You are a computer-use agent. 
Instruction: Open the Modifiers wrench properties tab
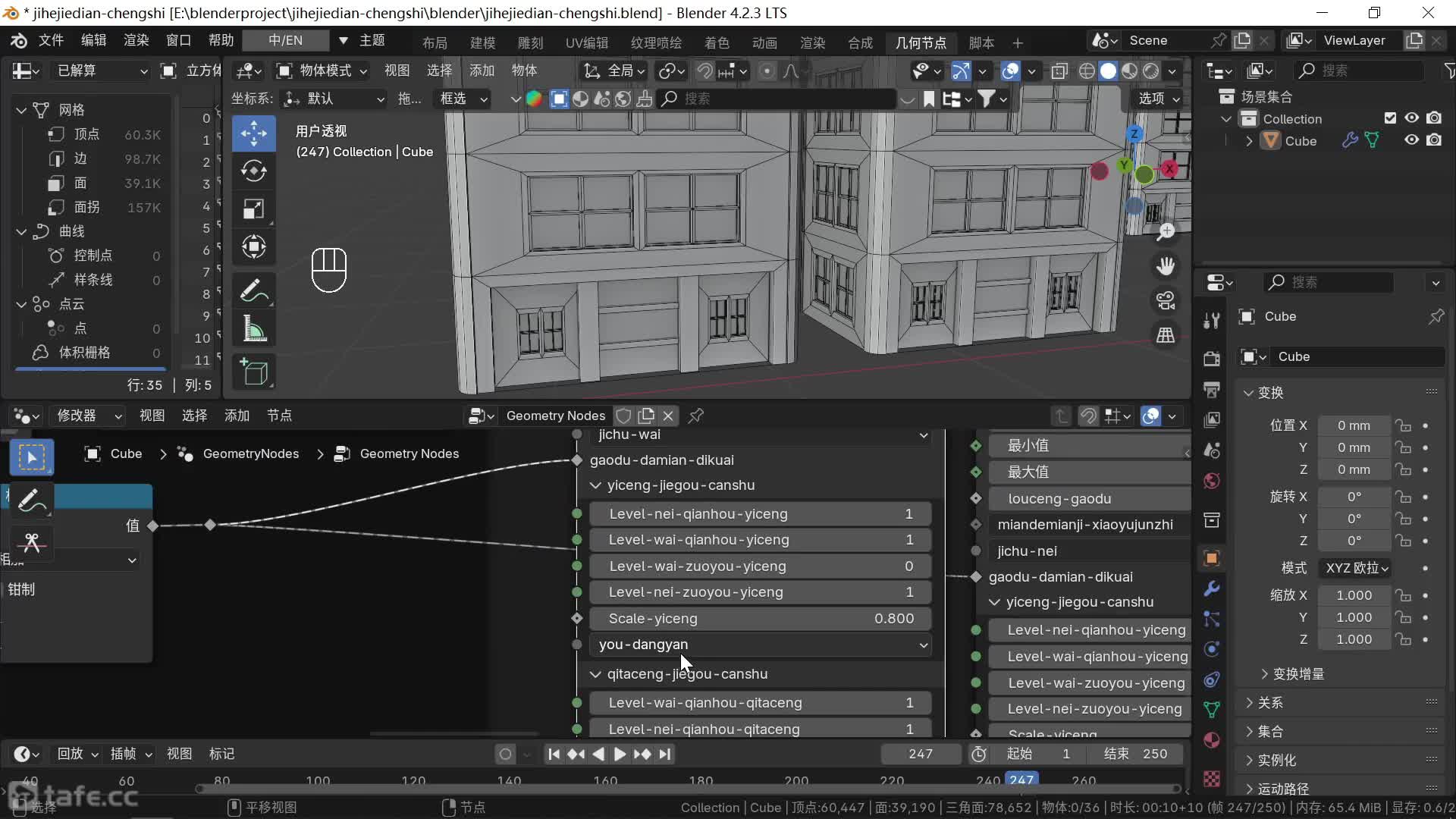click(1212, 588)
